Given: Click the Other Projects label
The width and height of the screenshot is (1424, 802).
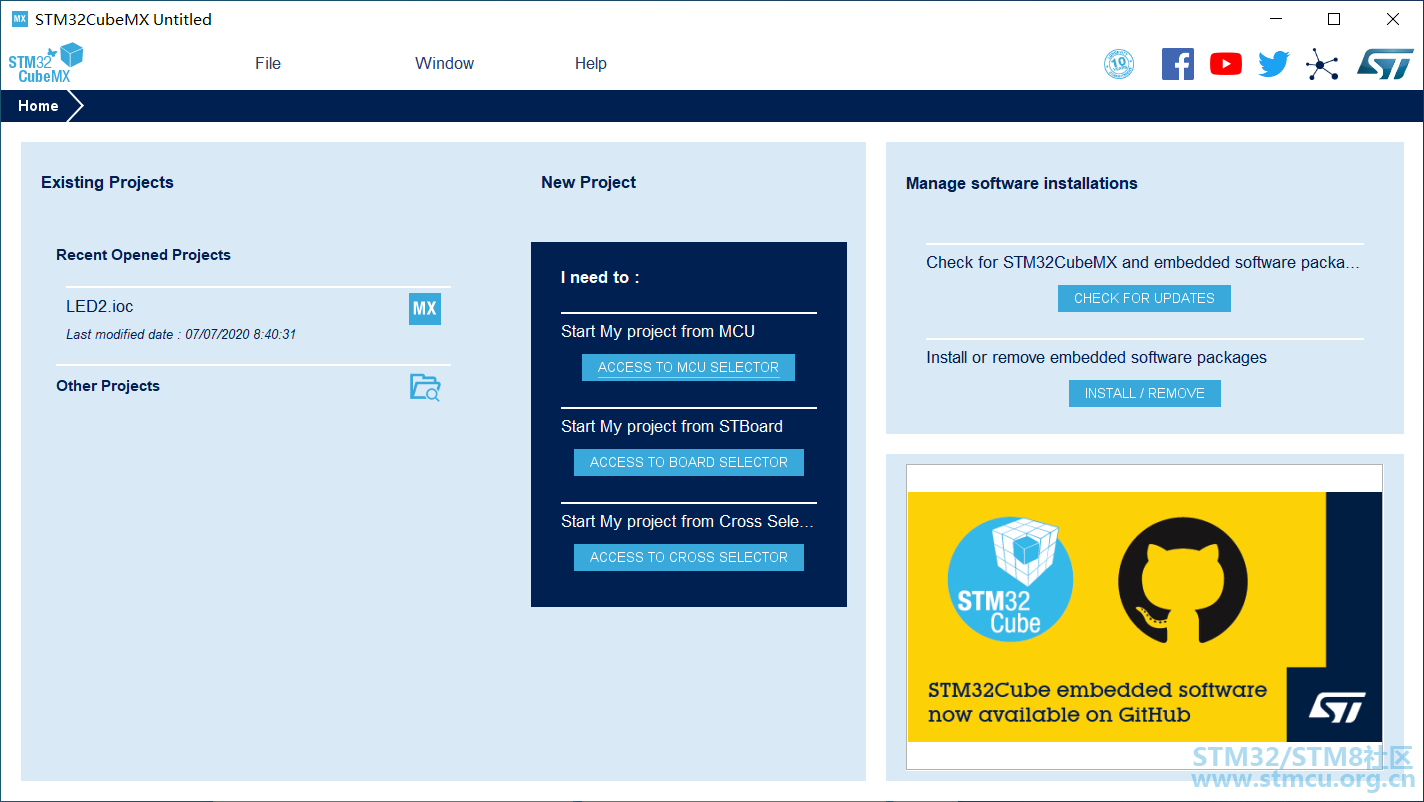Looking at the screenshot, I should [108, 386].
